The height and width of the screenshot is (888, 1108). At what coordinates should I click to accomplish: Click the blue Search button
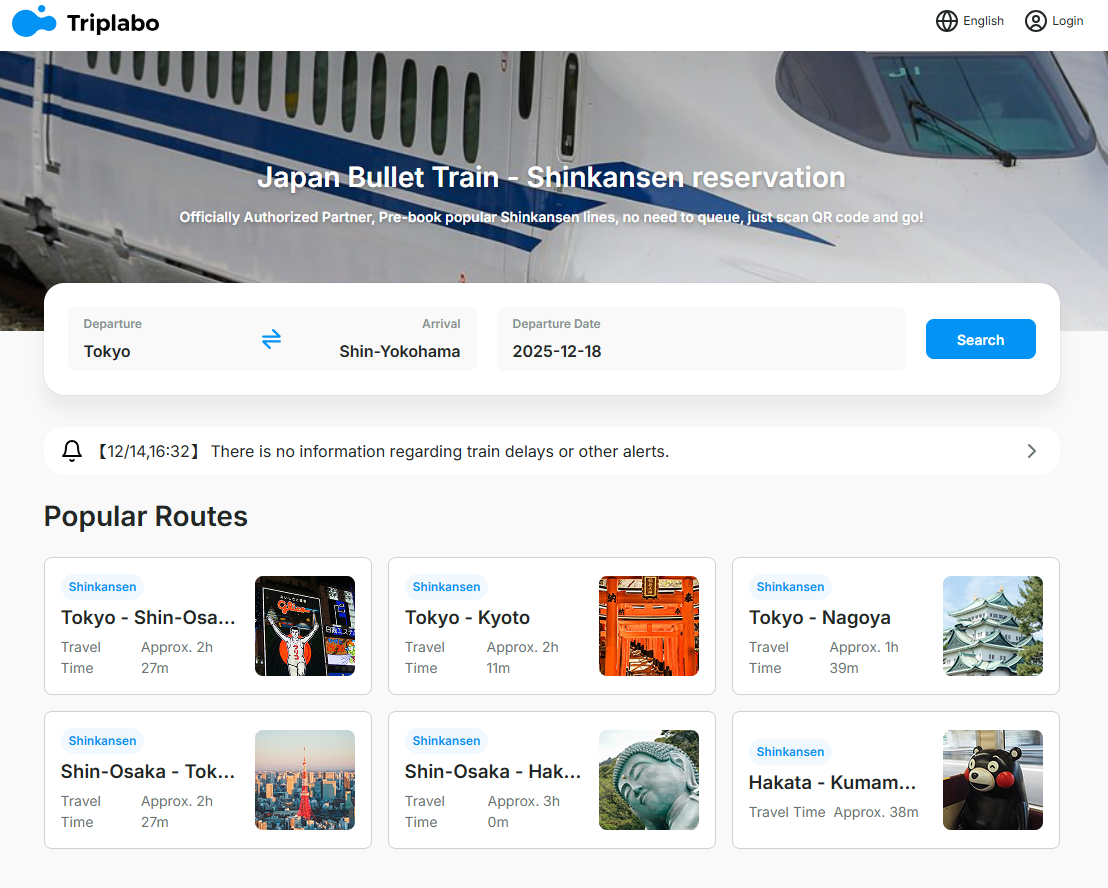click(980, 339)
